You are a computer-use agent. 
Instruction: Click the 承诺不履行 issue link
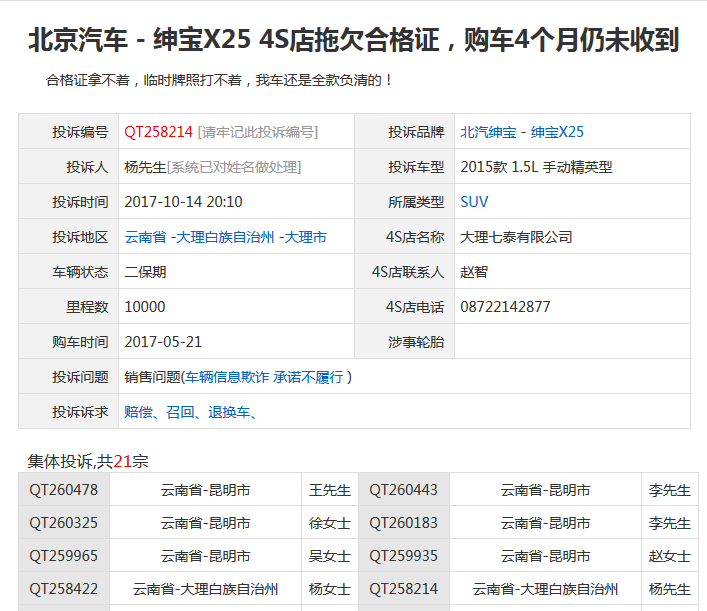click(308, 377)
